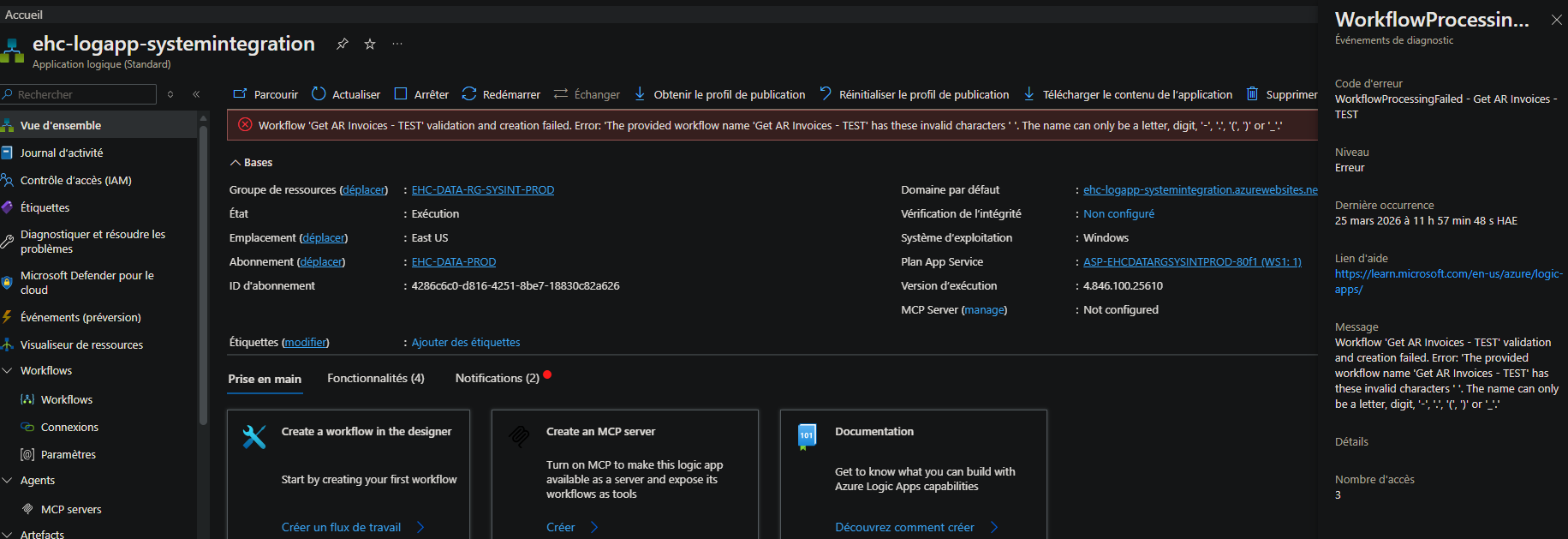Click the sidebar vertical scrollbar
This screenshot has width=1568, height=539.
203,274
